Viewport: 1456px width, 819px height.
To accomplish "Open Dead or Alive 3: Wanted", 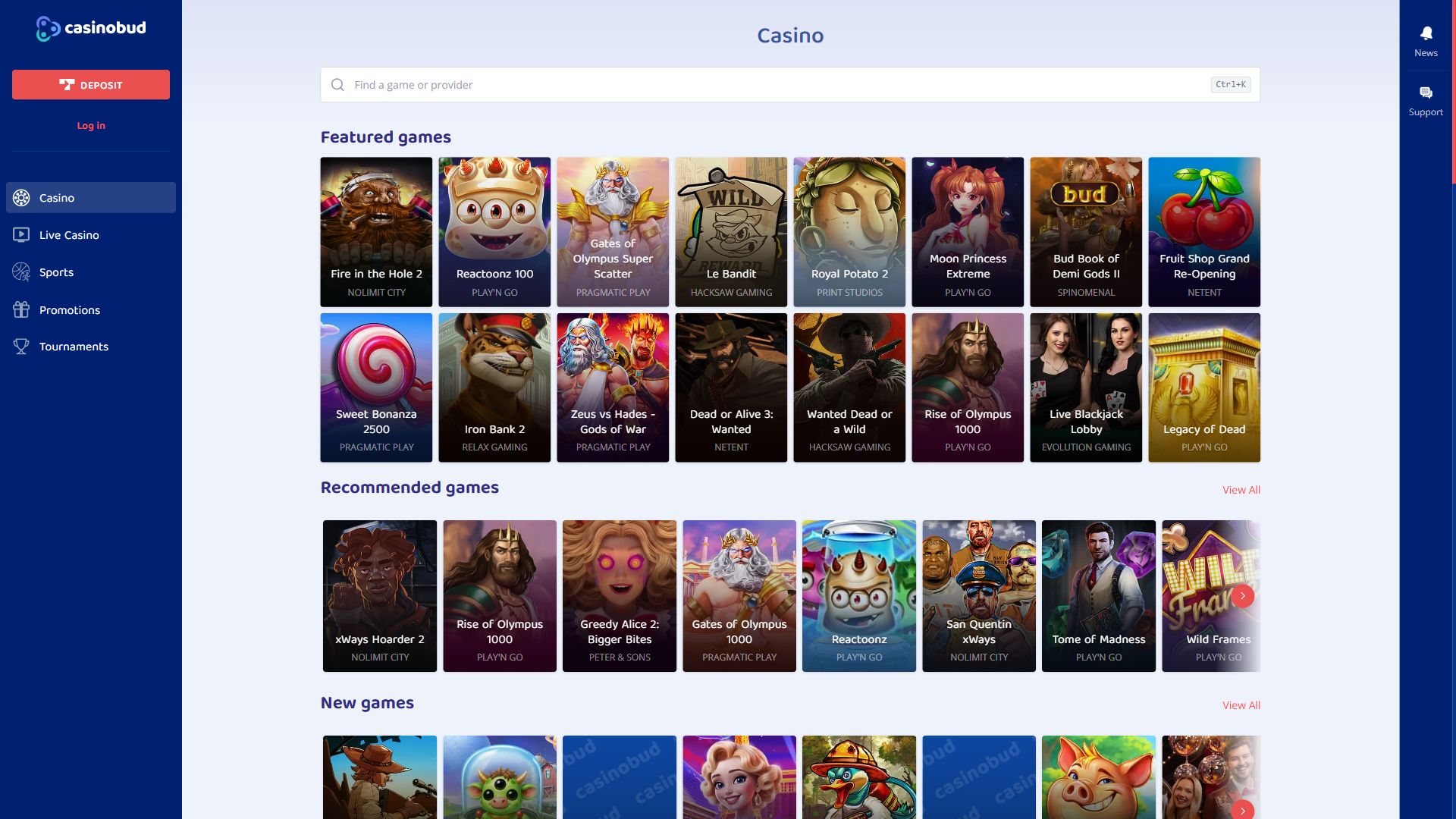I will coord(731,388).
